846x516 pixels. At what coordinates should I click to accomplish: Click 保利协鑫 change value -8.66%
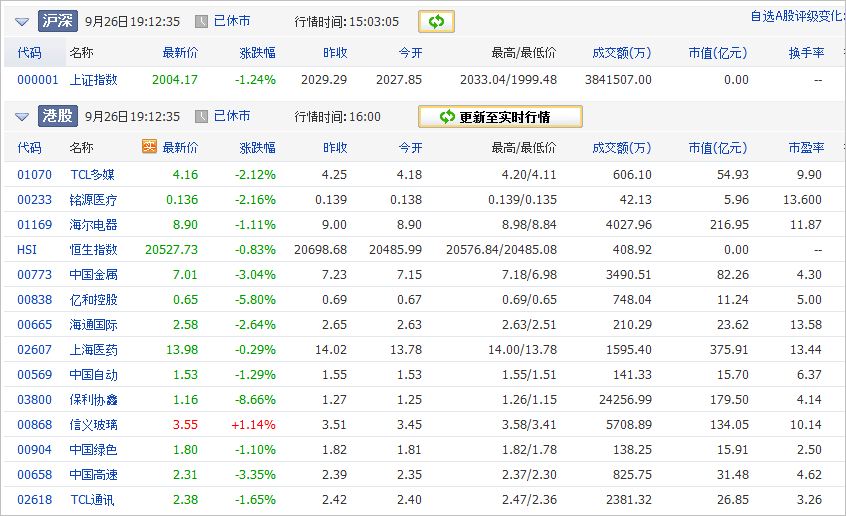pos(255,400)
